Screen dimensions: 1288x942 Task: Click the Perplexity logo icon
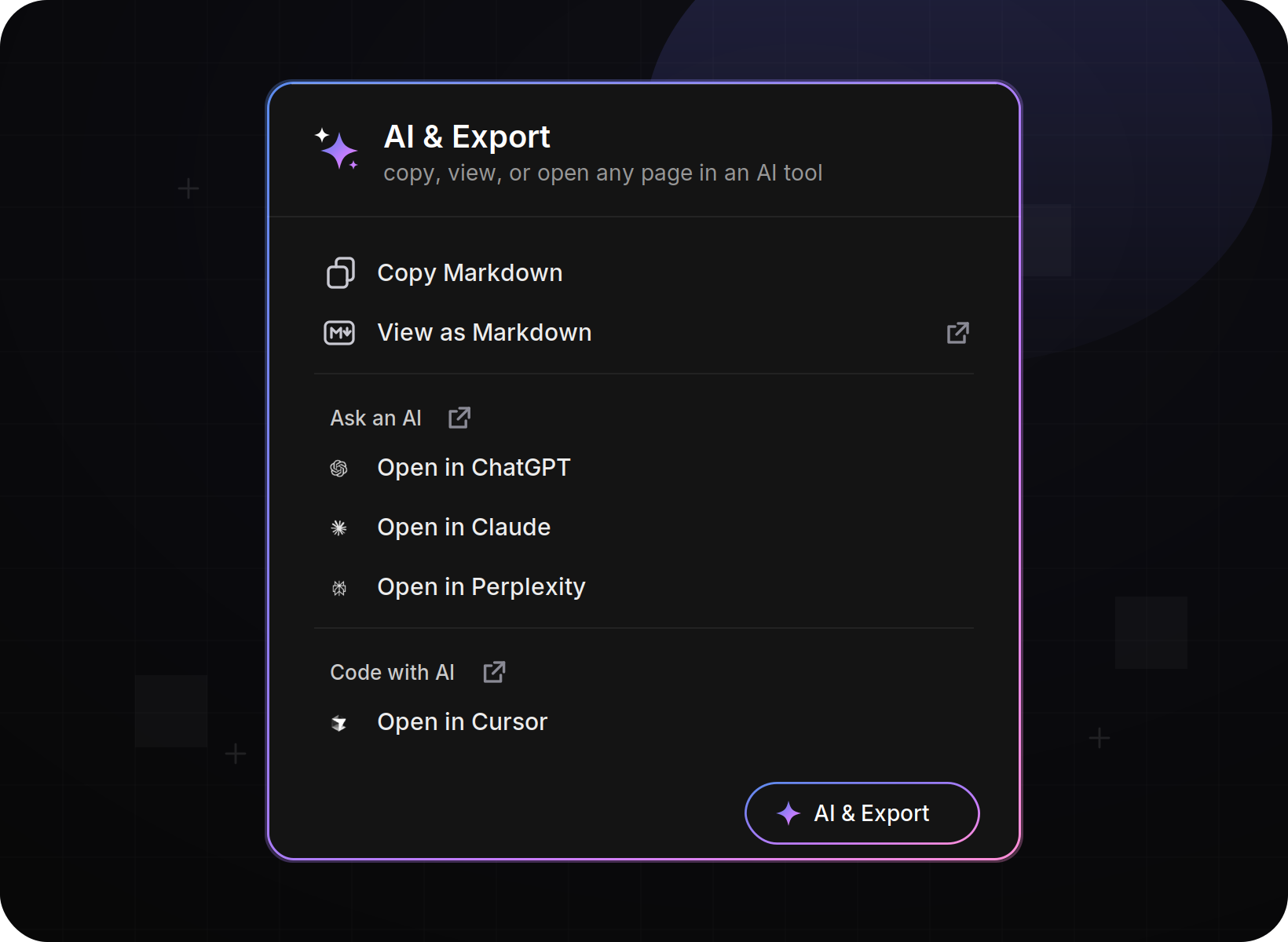coord(338,587)
